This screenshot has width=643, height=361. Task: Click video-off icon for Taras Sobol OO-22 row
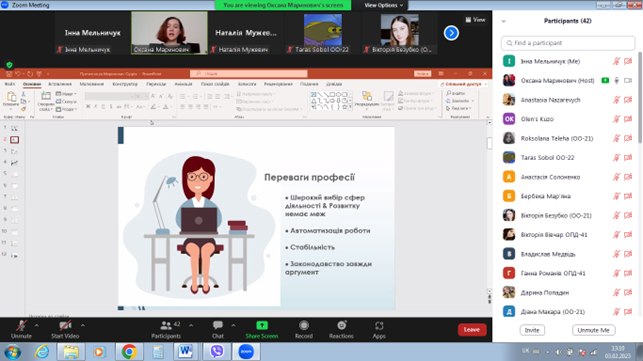click(628, 158)
